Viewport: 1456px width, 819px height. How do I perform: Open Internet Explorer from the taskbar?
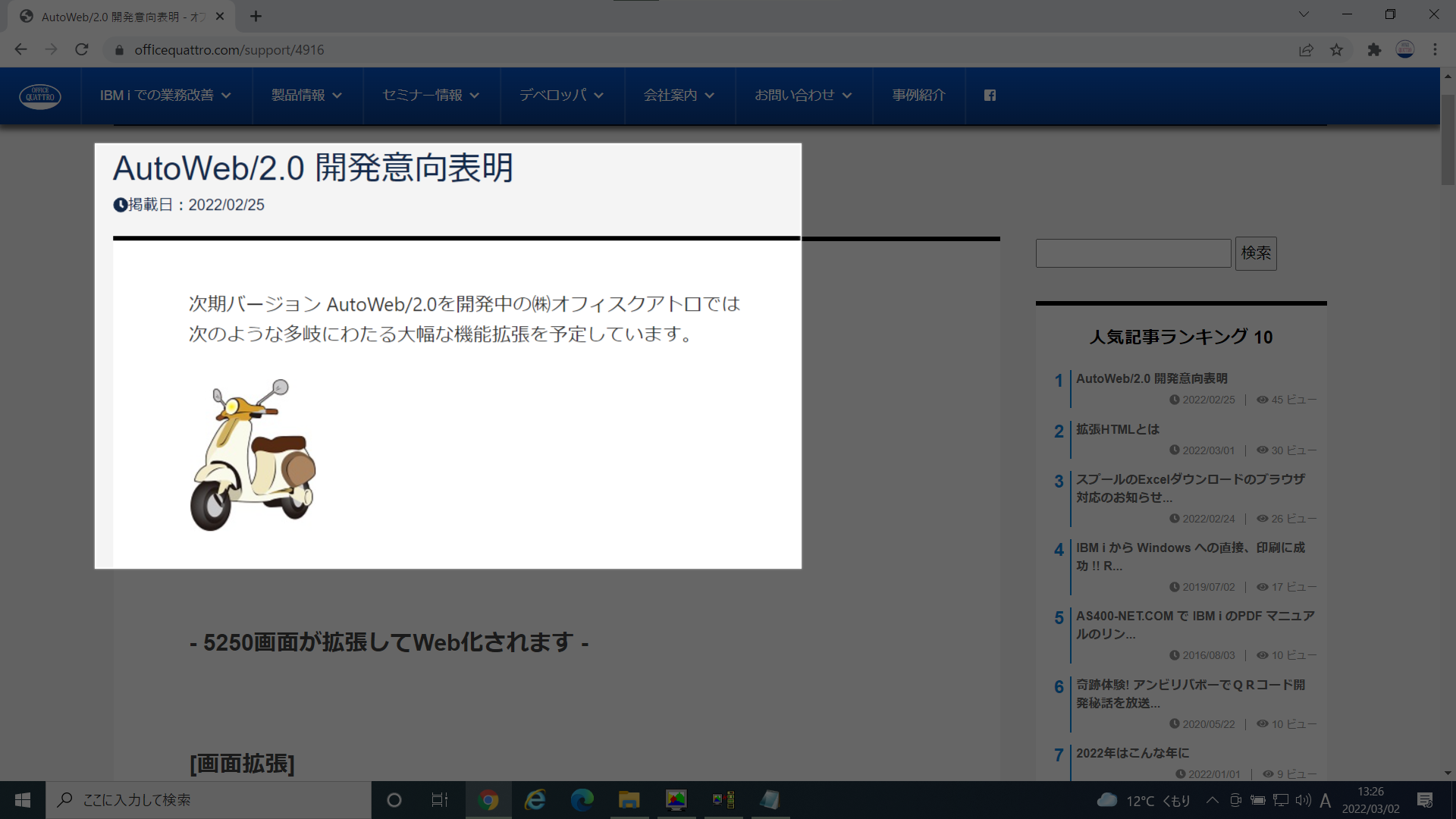[x=535, y=800]
